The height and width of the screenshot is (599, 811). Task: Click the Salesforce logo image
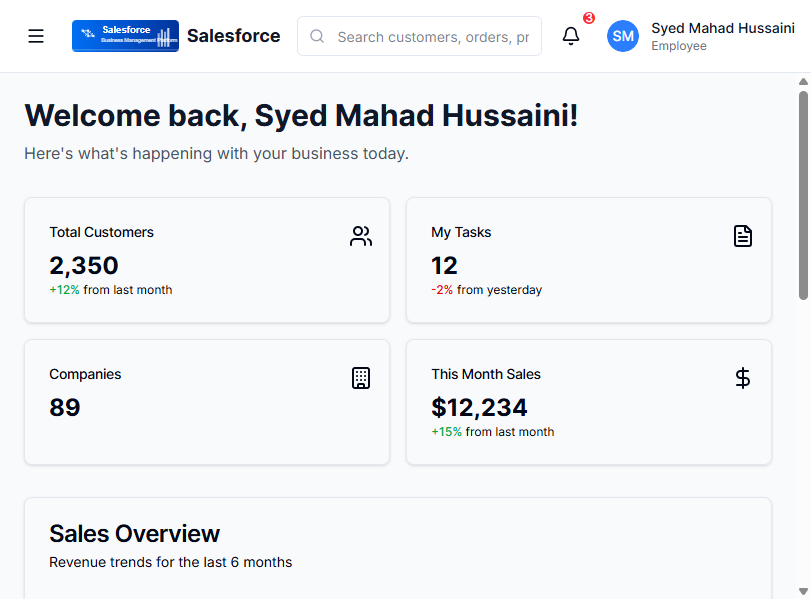(x=125, y=36)
